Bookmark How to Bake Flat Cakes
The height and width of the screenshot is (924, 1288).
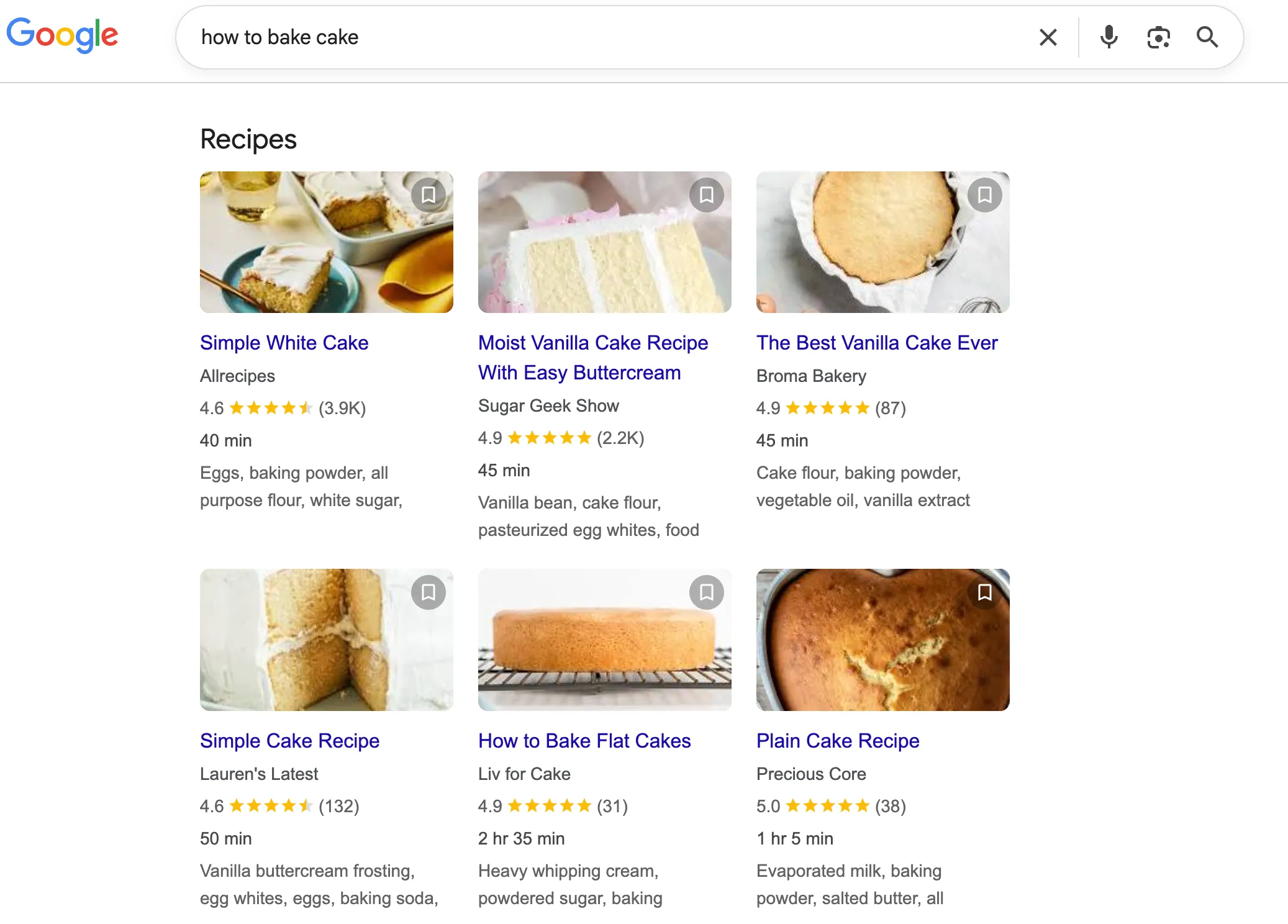(x=706, y=592)
